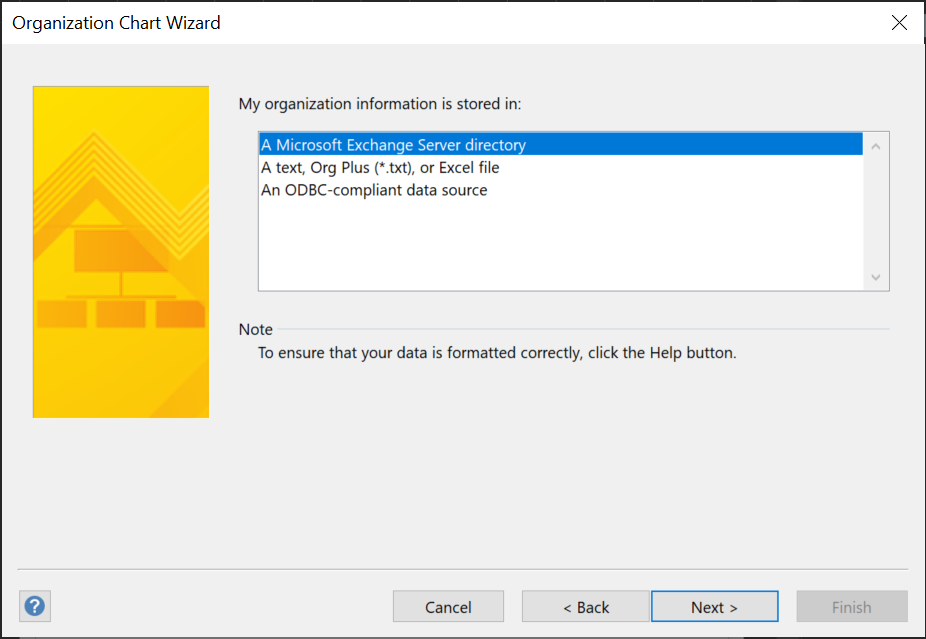Click the scrollbar track of the list
Viewport: 926px width, 639px height.
875,210
